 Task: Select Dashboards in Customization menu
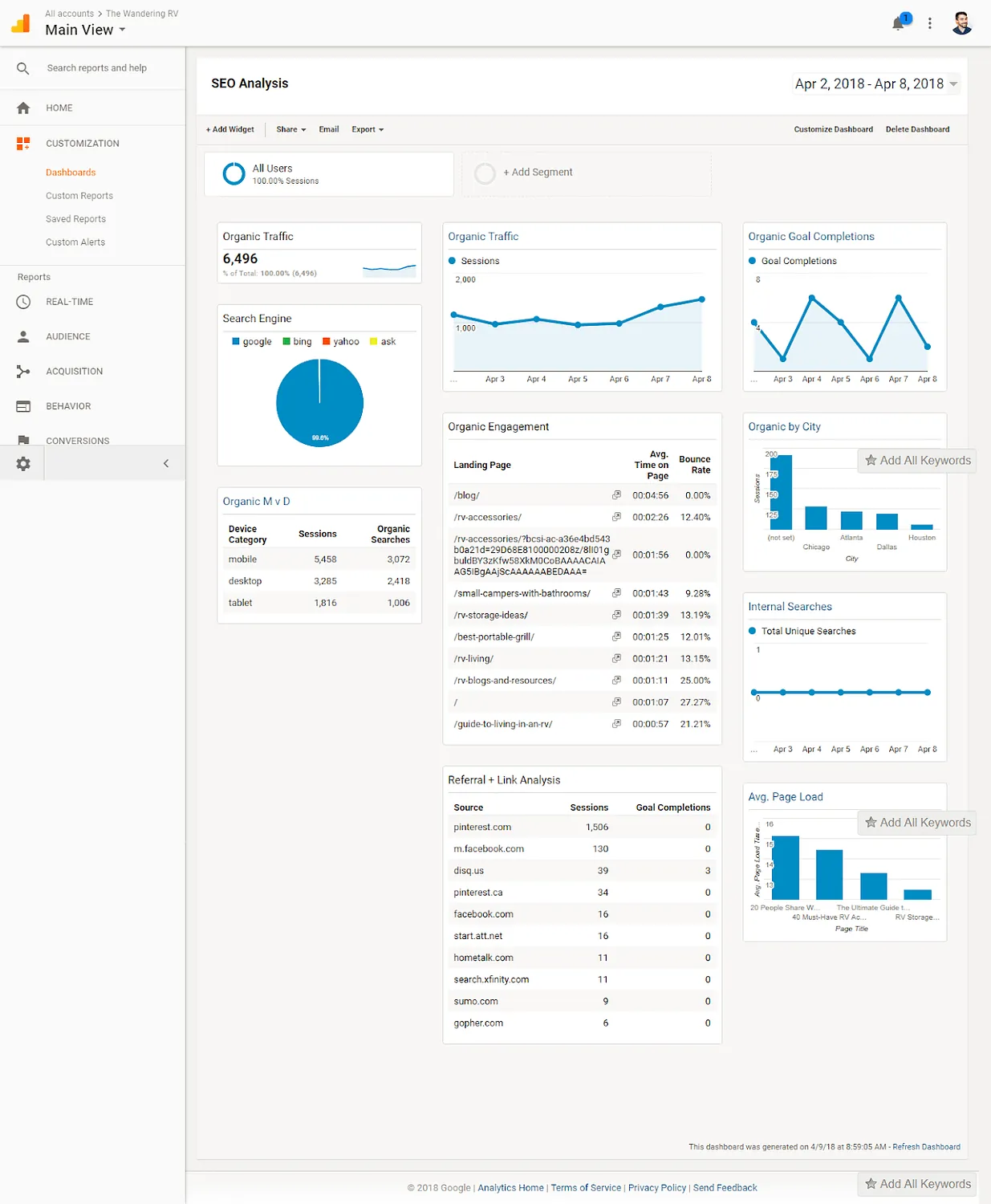[x=71, y=173]
